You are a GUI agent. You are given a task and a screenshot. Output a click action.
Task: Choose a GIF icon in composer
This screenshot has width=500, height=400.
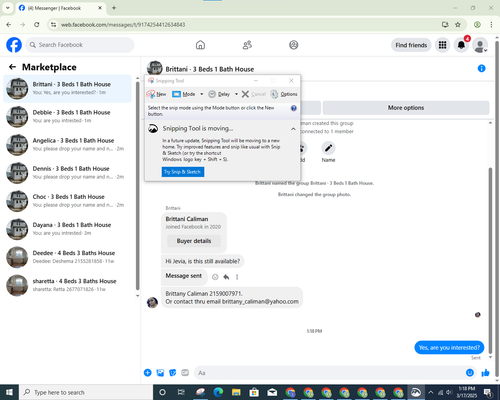tap(185, 373)
